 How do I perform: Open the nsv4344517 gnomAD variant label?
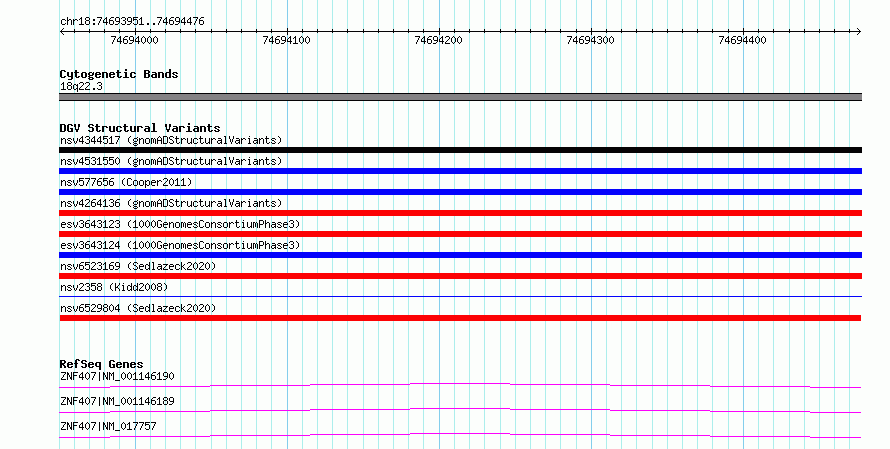coord(171,140)
